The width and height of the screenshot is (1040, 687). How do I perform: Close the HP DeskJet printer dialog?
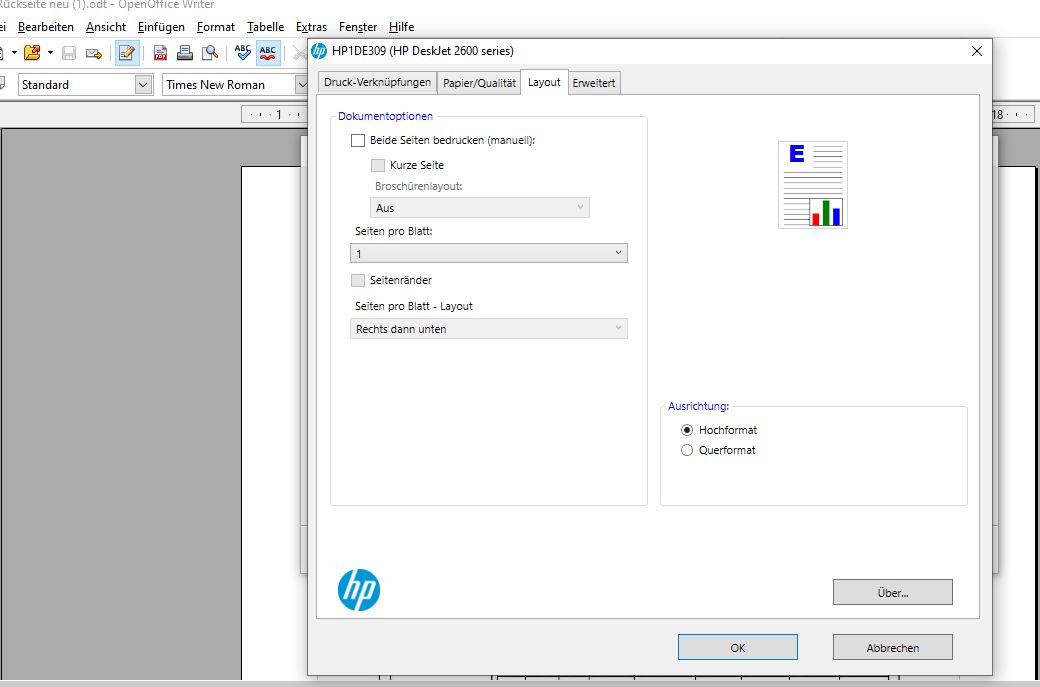point(976,51)
